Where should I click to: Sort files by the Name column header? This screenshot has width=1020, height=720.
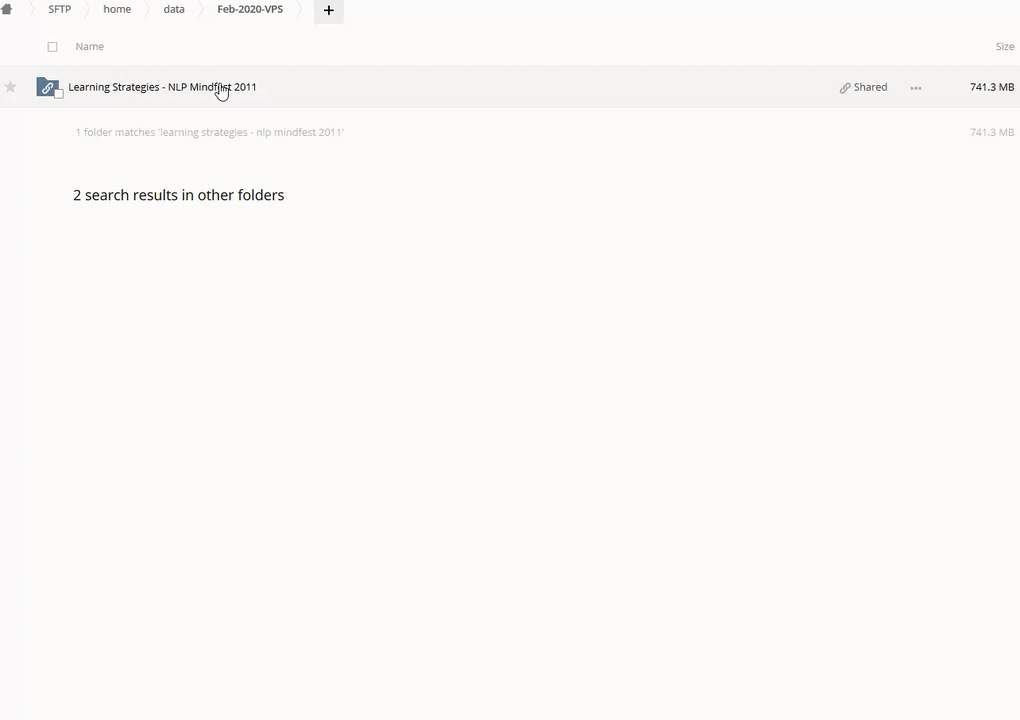pyautogui.click(x=89, y=46)
